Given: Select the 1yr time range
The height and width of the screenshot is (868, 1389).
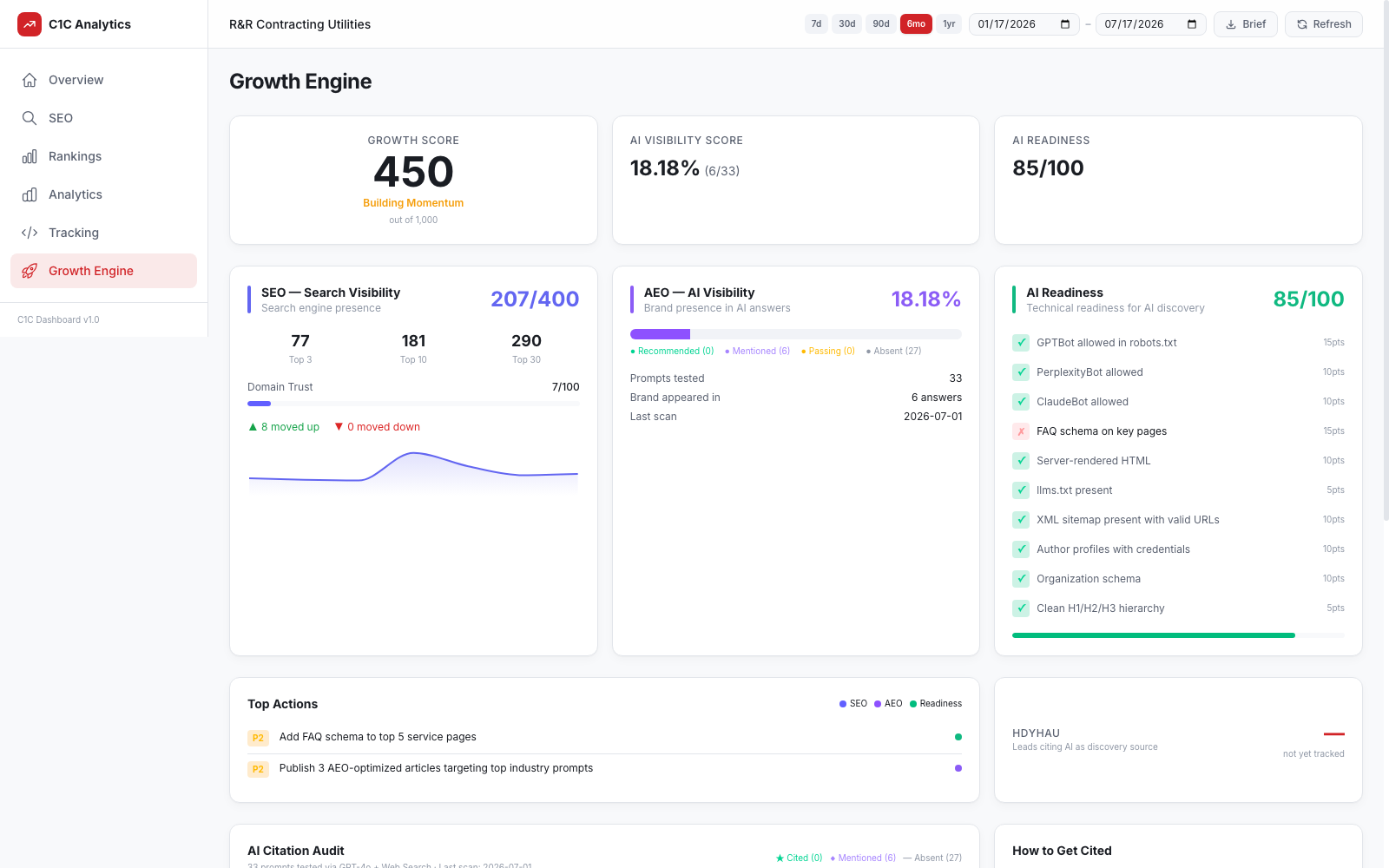Looking at the screenshot, I should click(949, 24).
